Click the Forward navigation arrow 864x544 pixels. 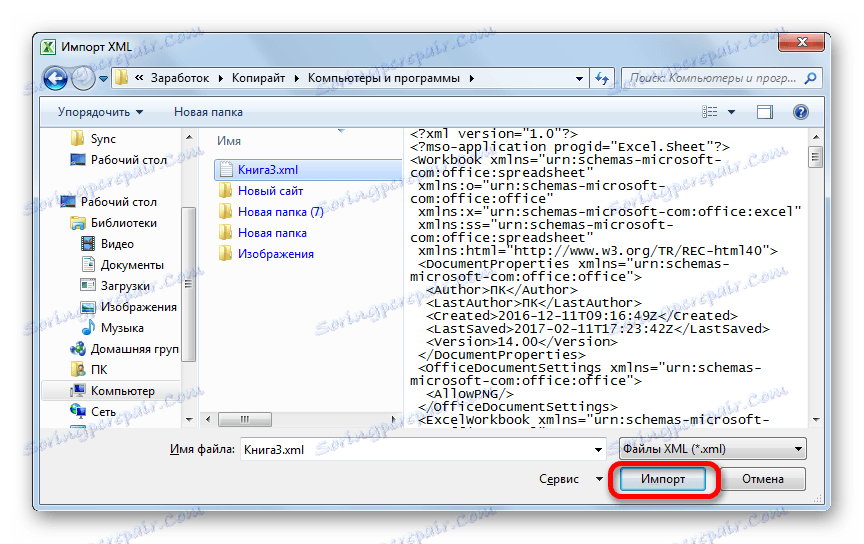83,78
